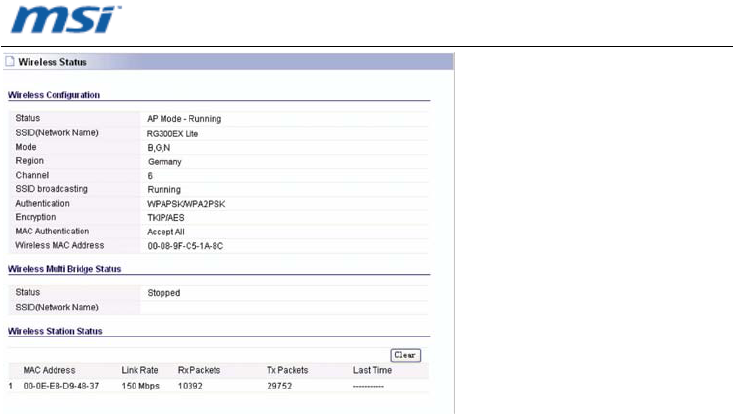Image resolution: width=733 pixels, height=414 pixels.
Task: Click the MAC Authentication value 'Accept All'
Action: coord(166,232)
